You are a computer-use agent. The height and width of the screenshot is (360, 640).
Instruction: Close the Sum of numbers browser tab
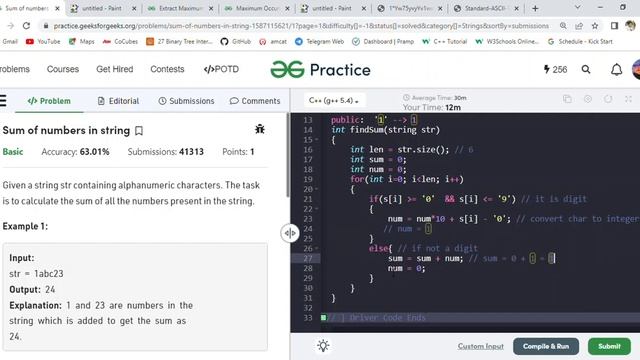[58, 8]
